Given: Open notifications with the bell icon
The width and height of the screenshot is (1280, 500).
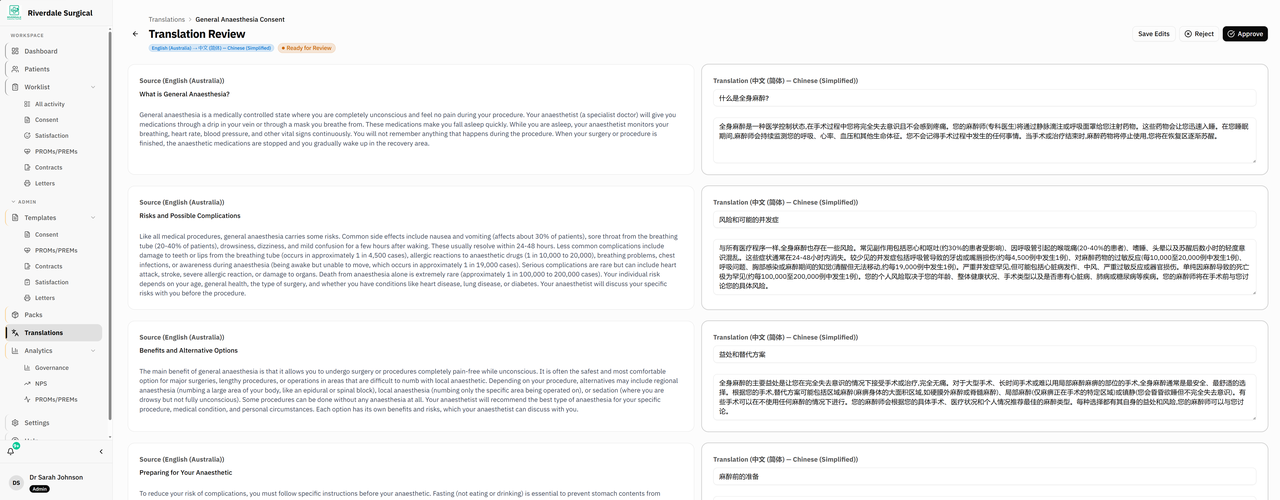Looking at the screenshot, I should [12, 451].
